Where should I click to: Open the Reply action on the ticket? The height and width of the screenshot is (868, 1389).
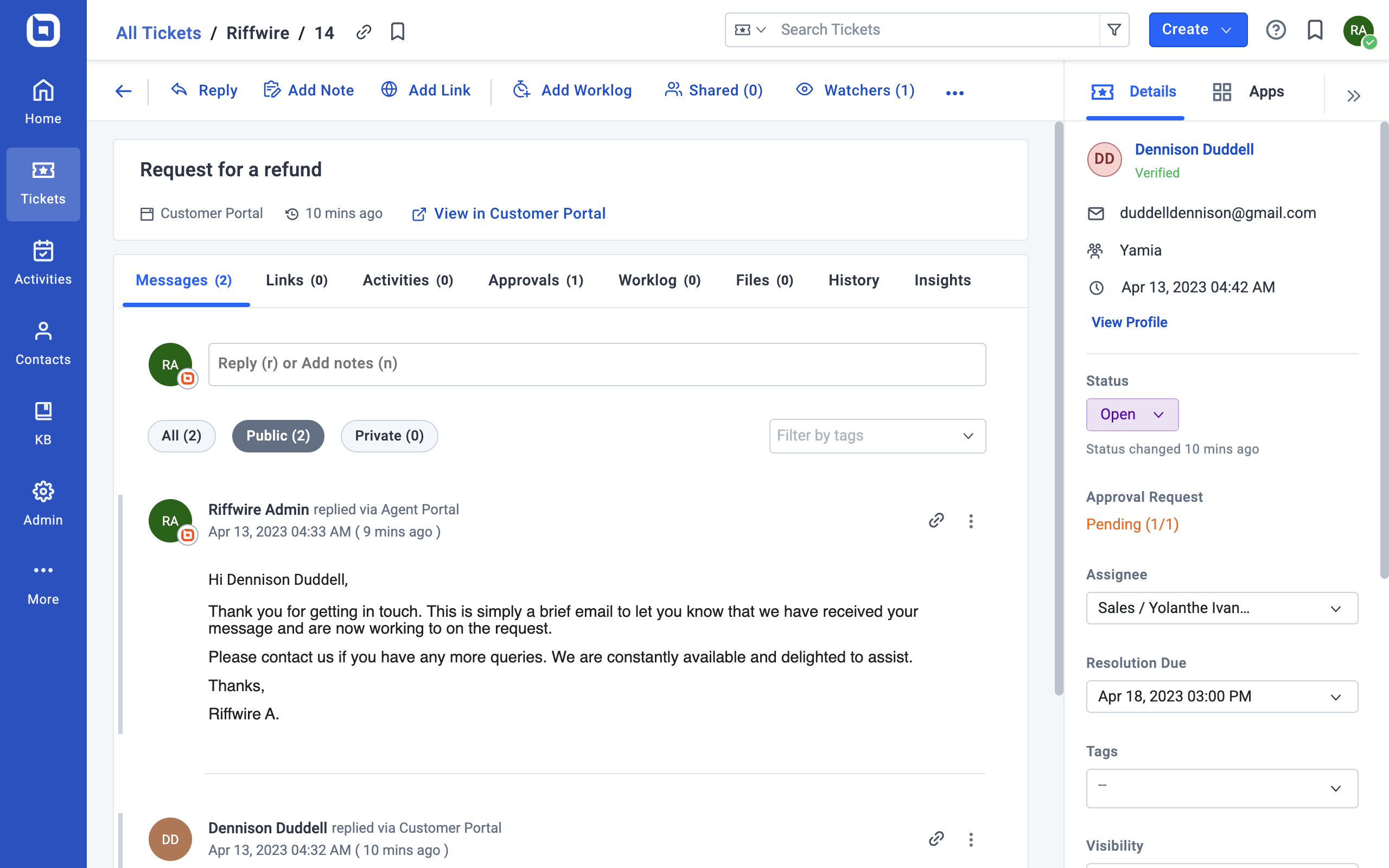click(x=205, y=90)
